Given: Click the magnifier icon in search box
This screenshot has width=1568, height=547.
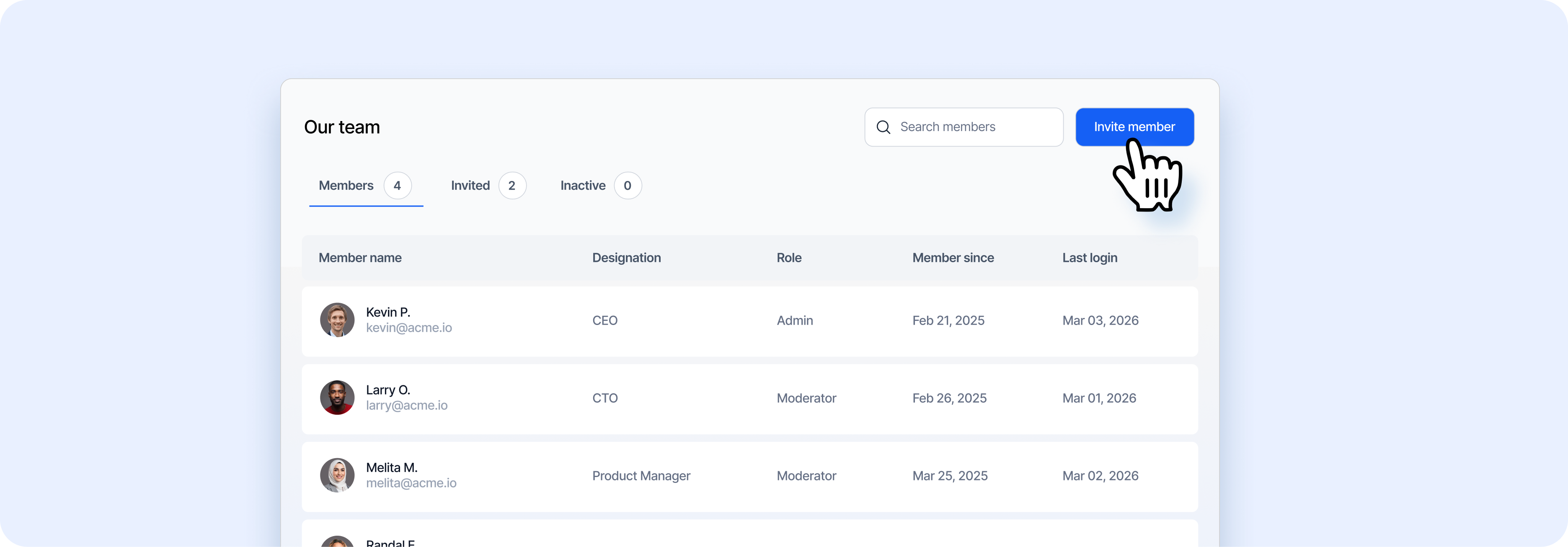Looking at the screenshot, I should pos(883,126).
